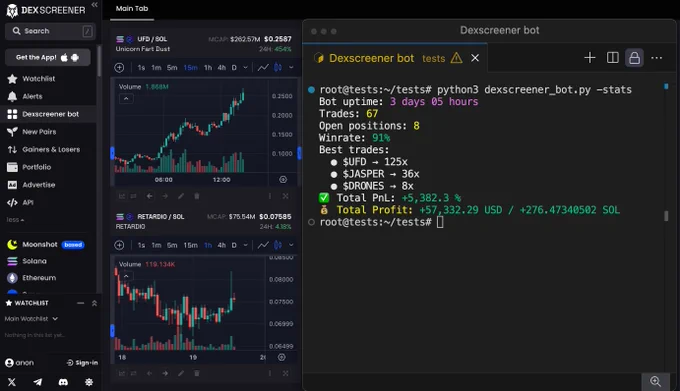Select the 15m timeframe on UFD chart
This screenshot has width=680, height=391.
[190, 68]
